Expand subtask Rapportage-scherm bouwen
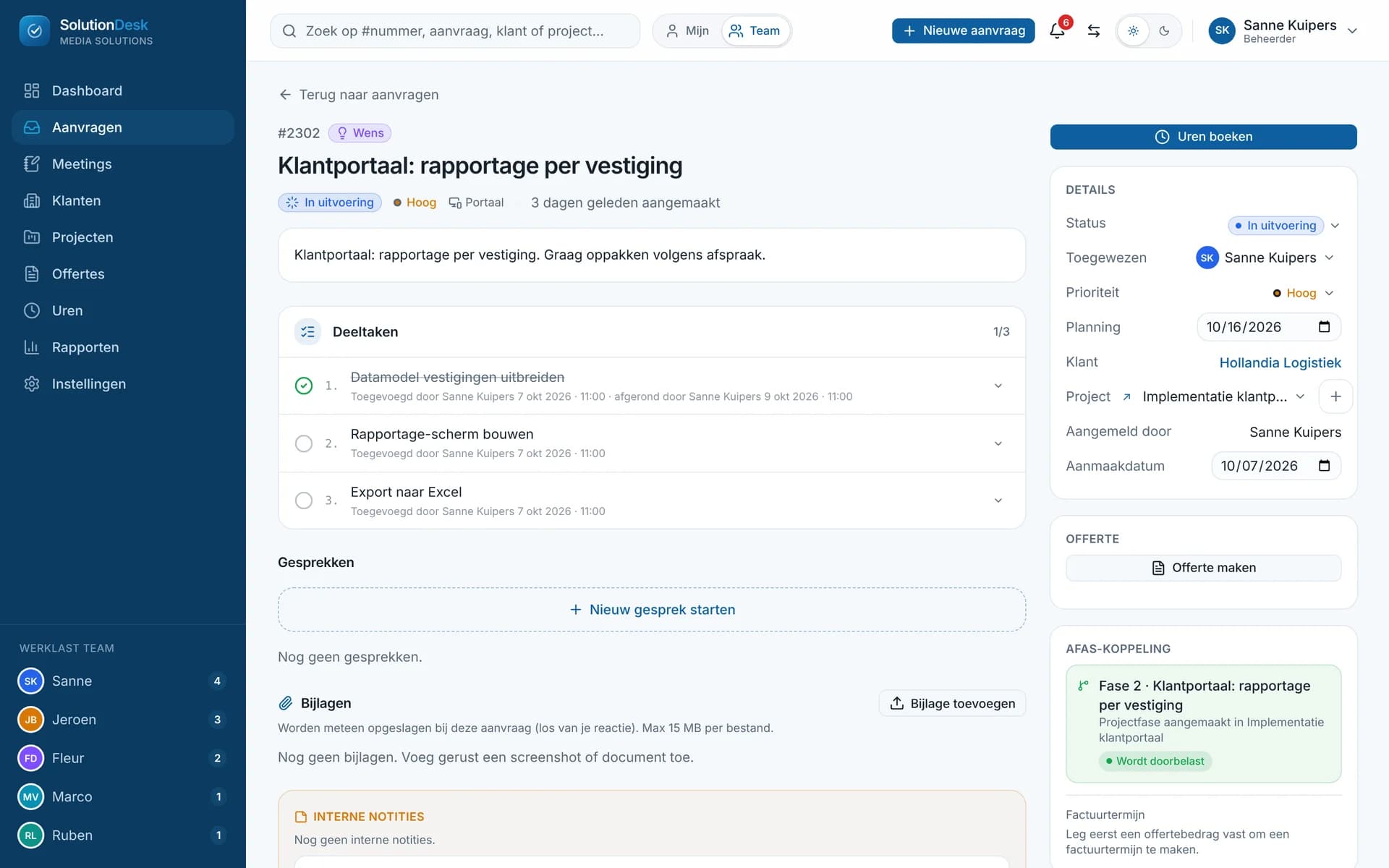Image resolution: width=1389 pixels, height=868 pixels. [x=998, y=443]
